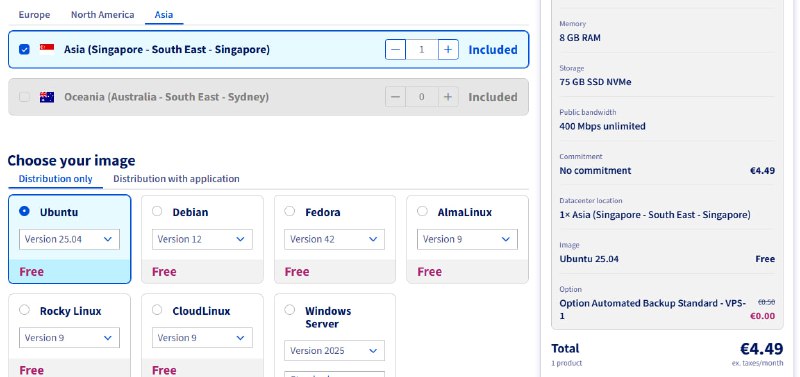Select the Debian radio button
This screenshot has width=800, height=377.
157,211
